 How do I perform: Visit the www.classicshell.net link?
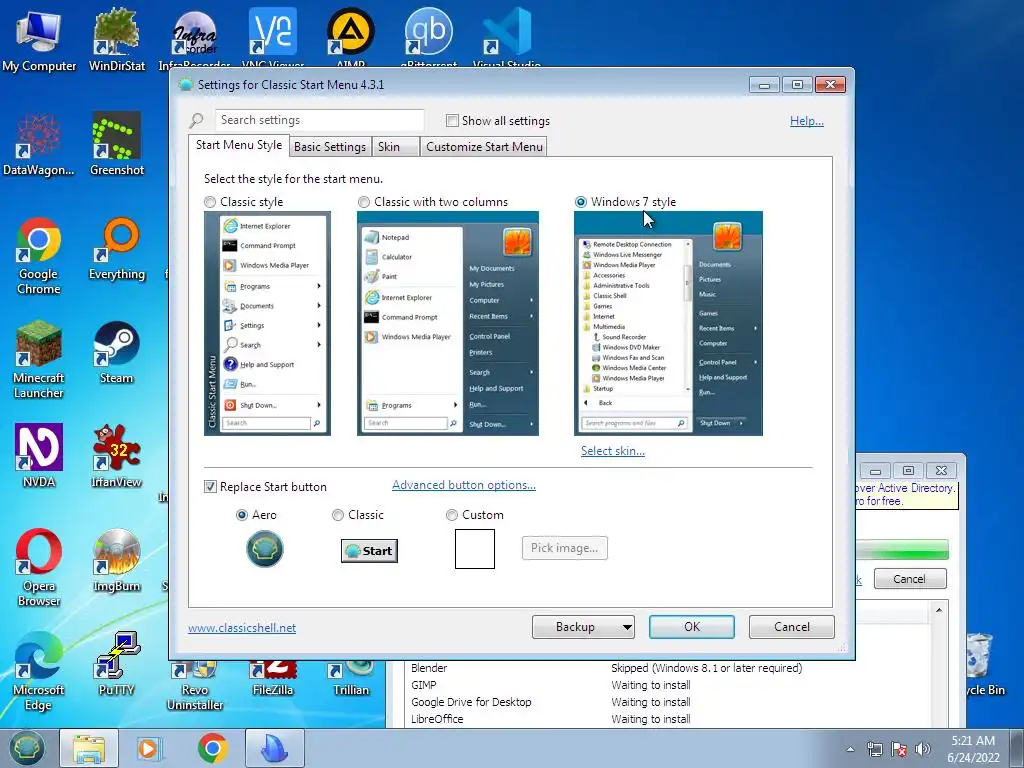pos(242,628)
